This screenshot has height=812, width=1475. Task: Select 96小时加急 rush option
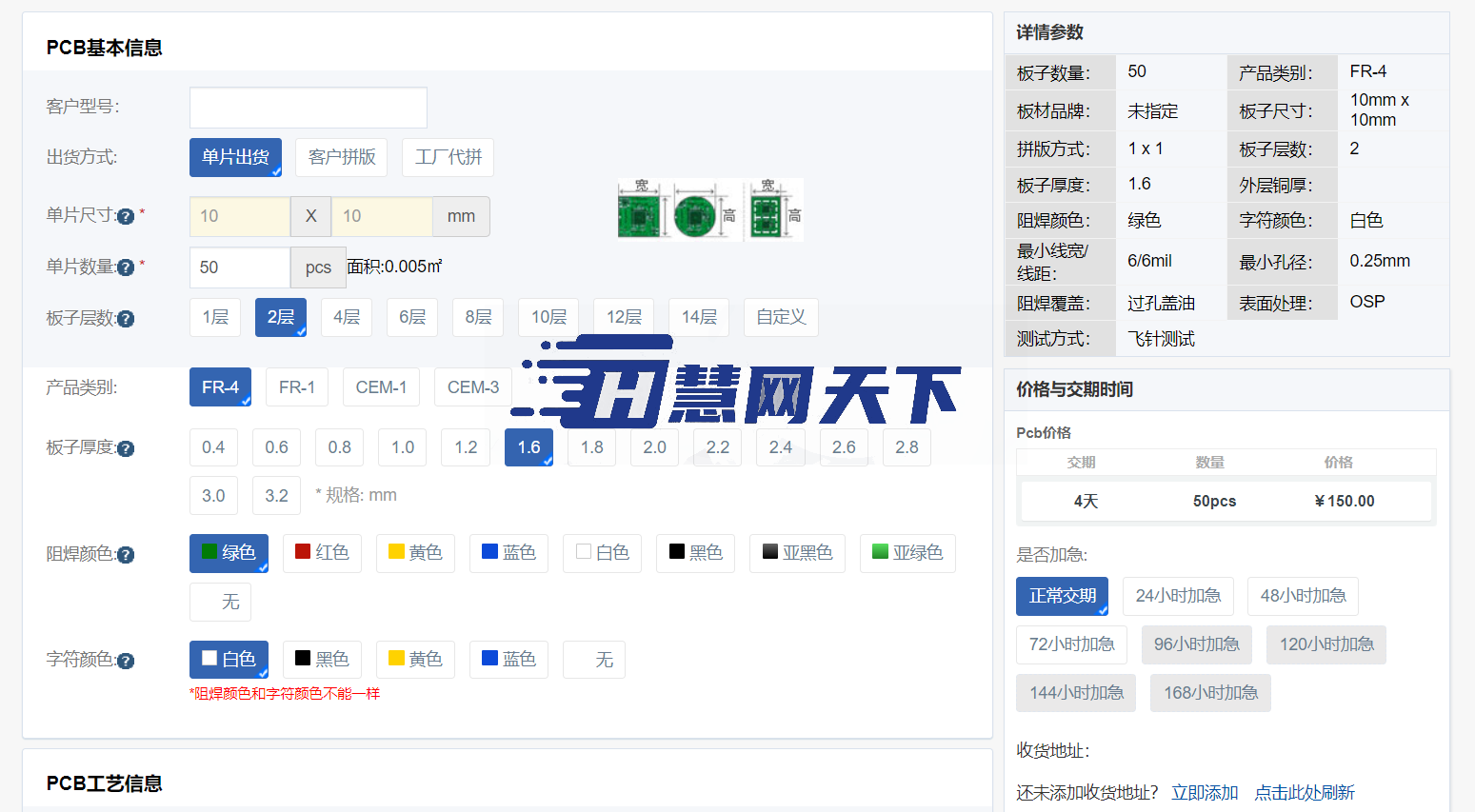coord(1197,644)
